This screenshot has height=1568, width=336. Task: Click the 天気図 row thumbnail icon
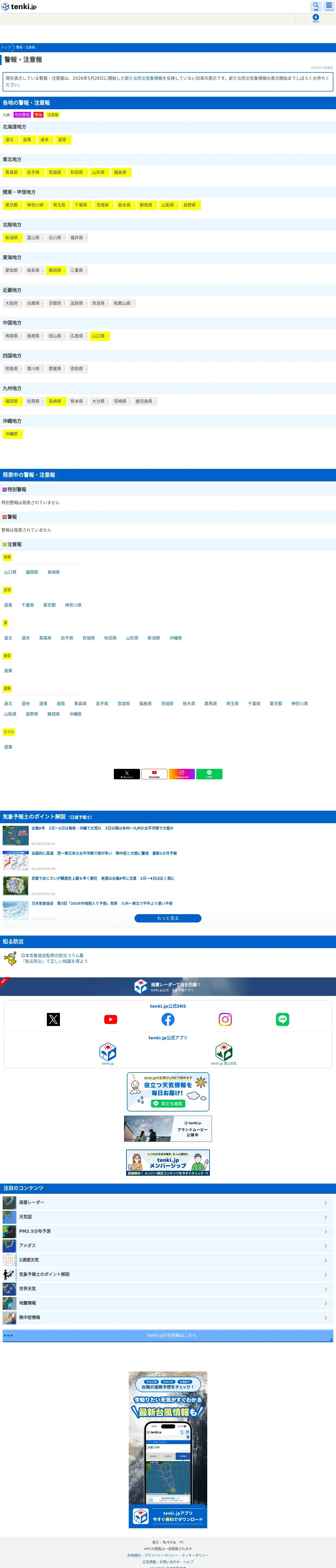[9, 1217]
